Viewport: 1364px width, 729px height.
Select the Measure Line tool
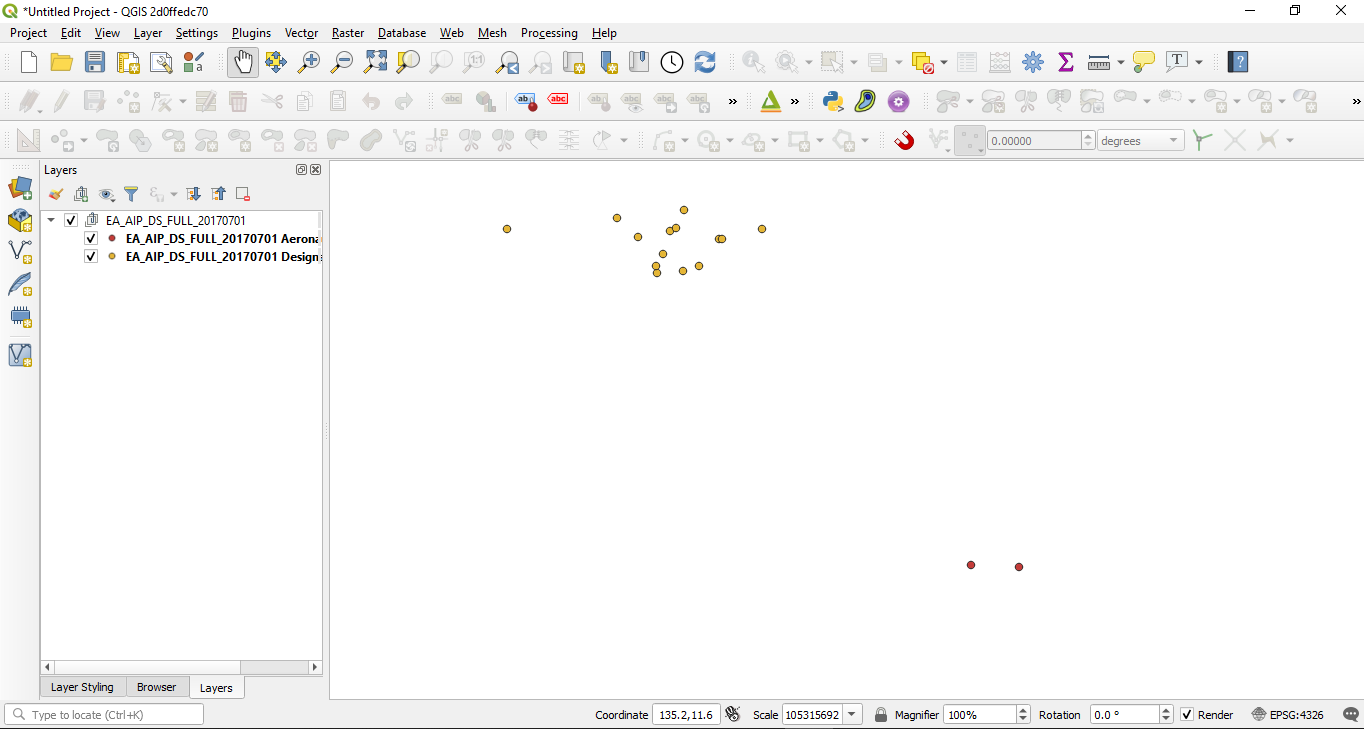click(1099, 61)
